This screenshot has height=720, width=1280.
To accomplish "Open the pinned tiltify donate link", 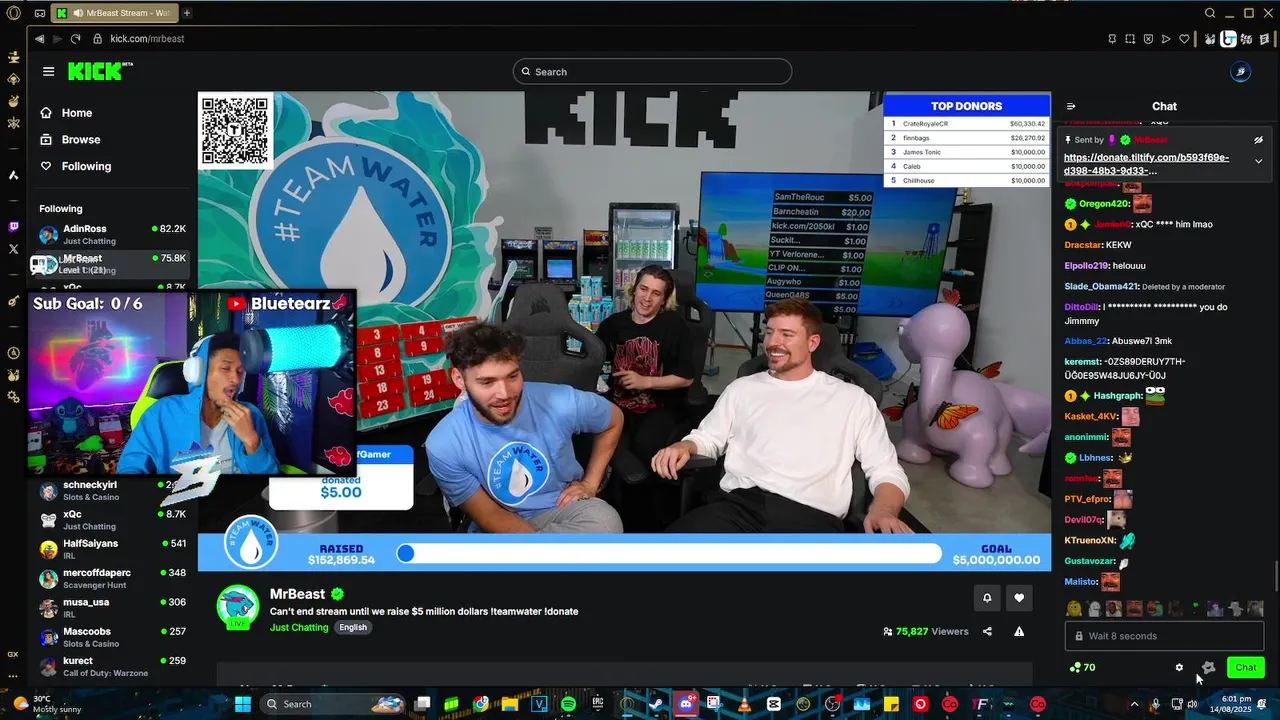I will coord(1146,164).
